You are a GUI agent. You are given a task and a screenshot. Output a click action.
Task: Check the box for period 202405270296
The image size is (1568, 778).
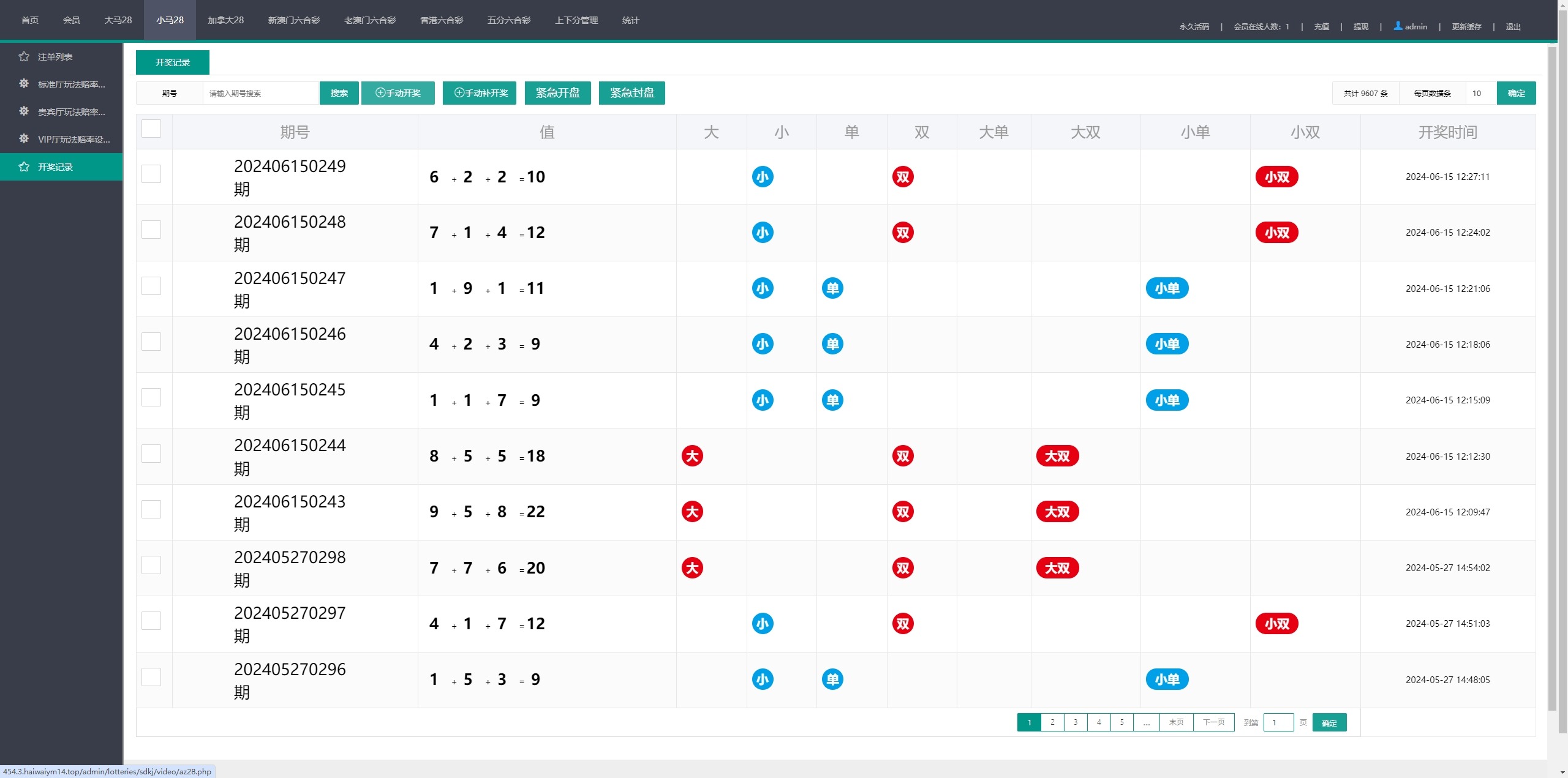point(151,677)
